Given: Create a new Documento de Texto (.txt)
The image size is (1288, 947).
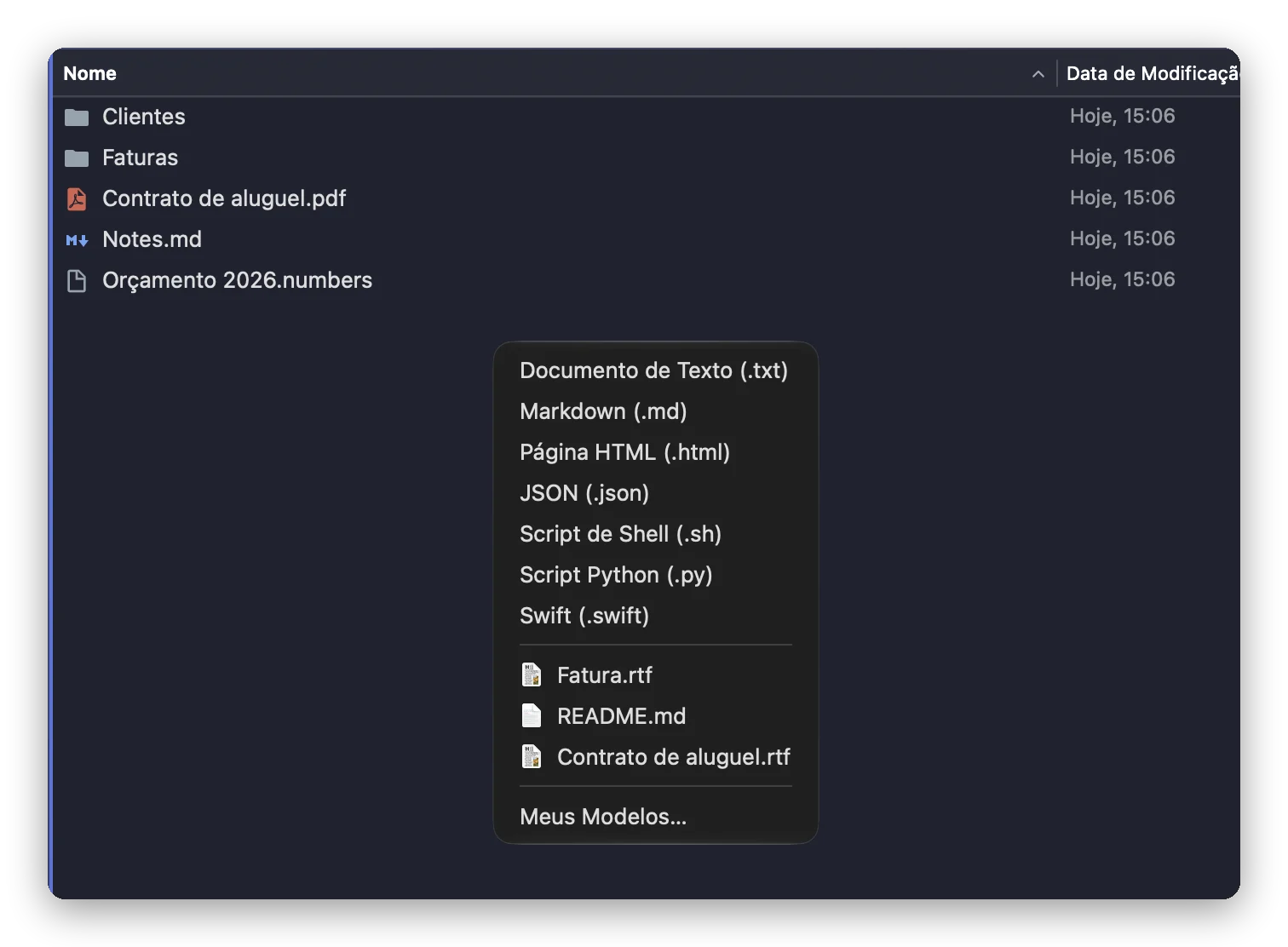Looking at the screenshot, I should coord(655,370).
